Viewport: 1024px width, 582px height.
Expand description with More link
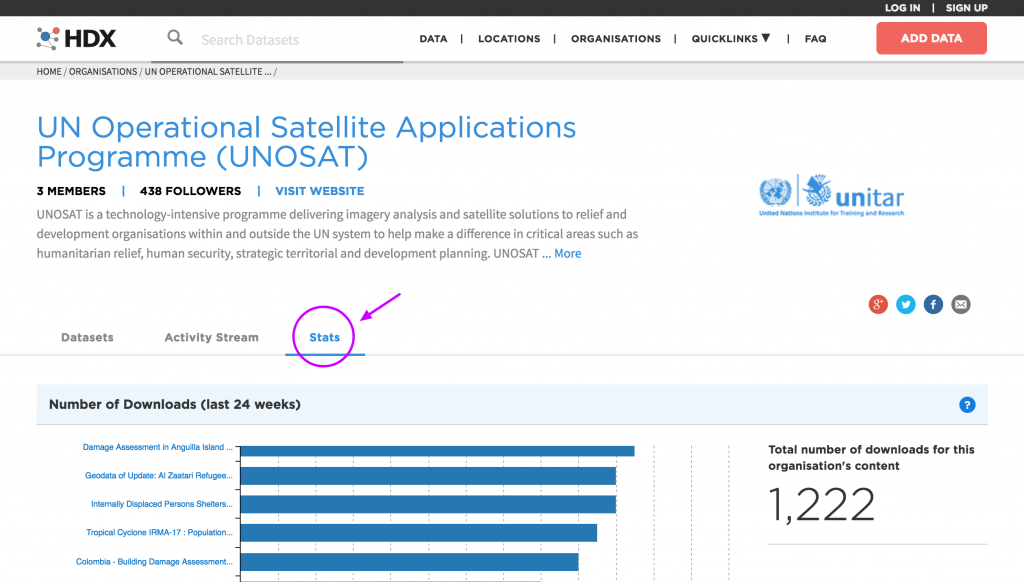[x=567, y=254]
